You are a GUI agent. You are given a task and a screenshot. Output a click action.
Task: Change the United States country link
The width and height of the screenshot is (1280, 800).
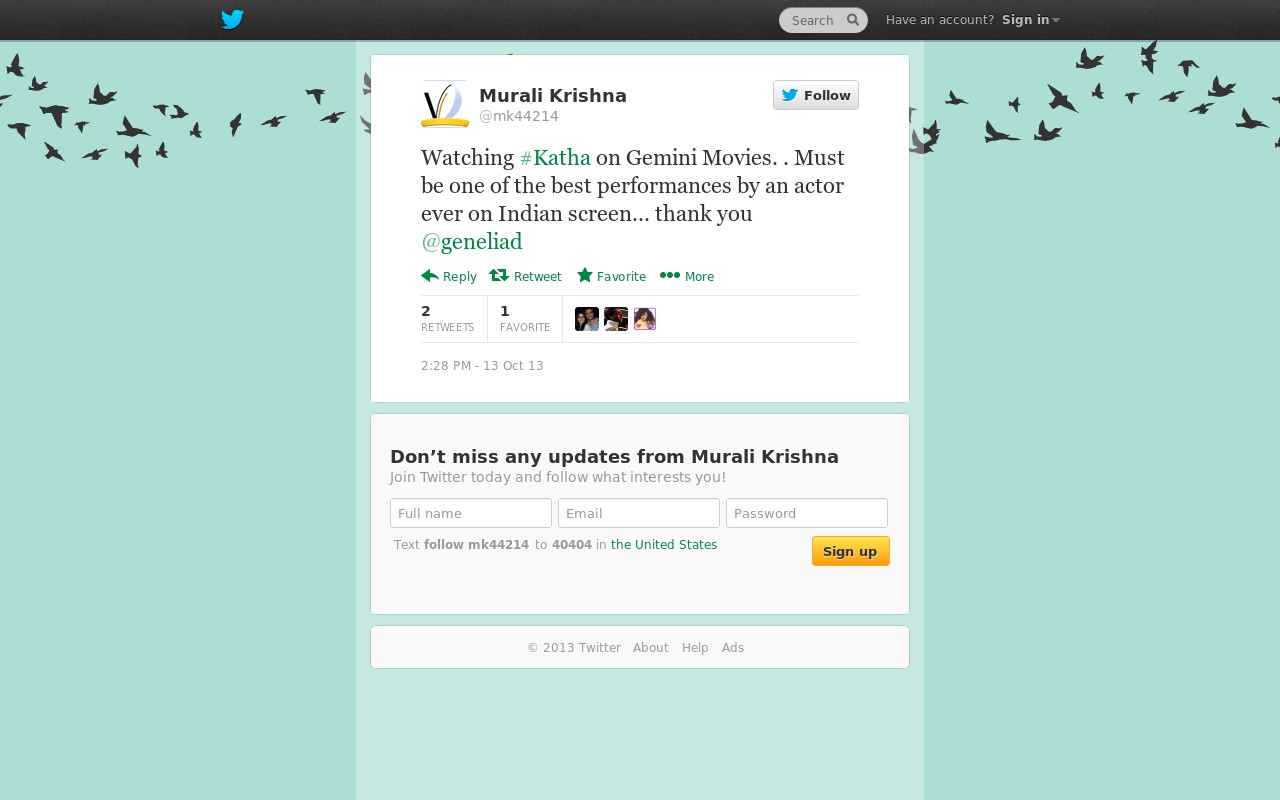pyautogui.click(x=664, y=545)
